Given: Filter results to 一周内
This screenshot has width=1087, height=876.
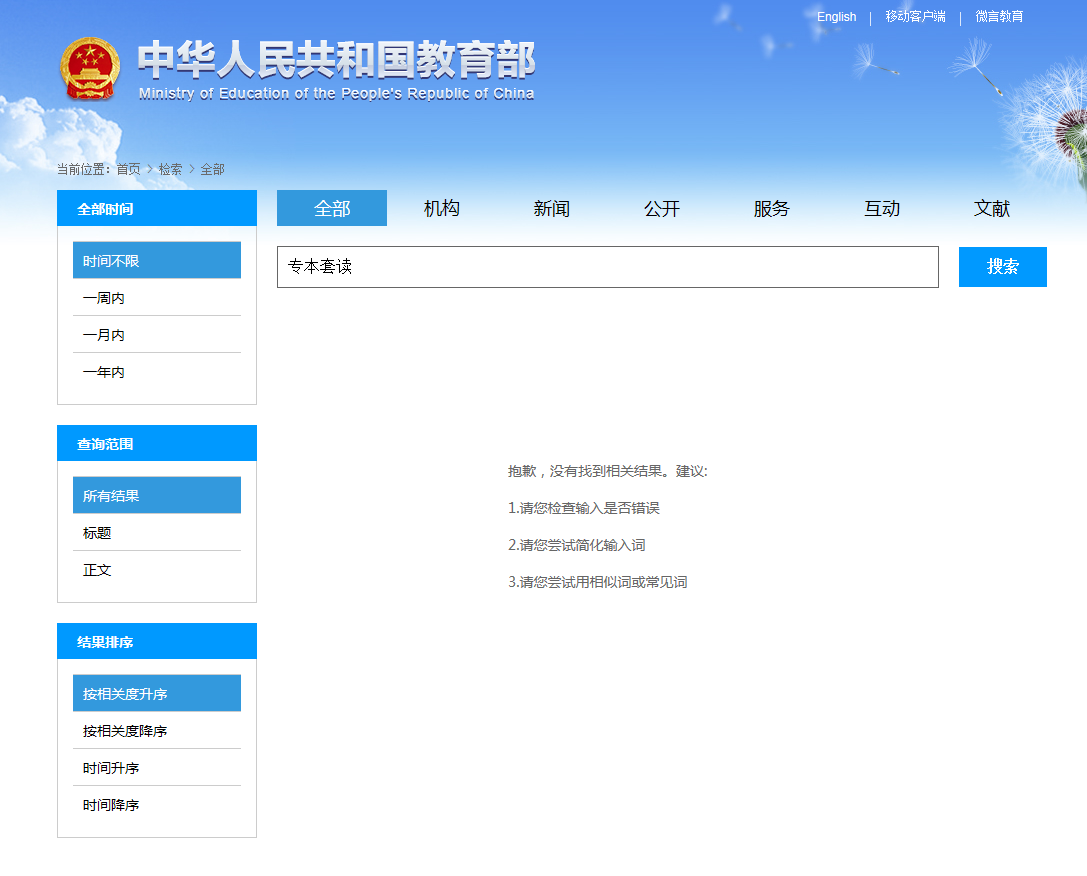Looking at the screenshot, I should 157,298.
